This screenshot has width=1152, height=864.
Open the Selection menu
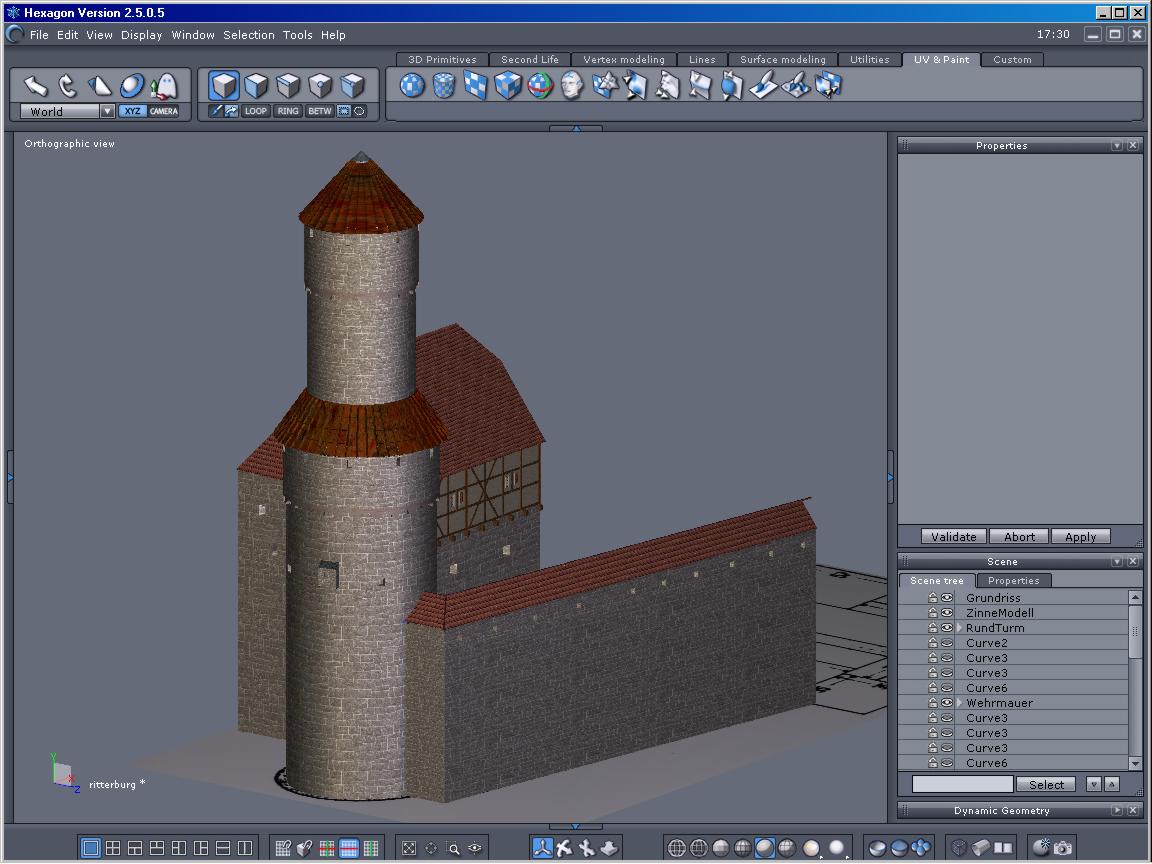point(248,35)
